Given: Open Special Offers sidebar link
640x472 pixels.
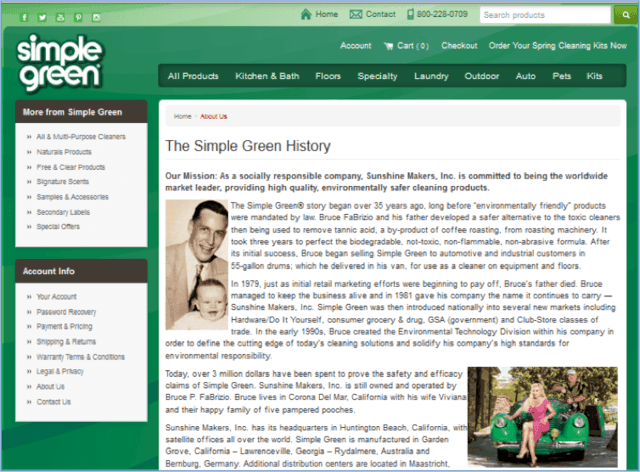Looking at the screenshot, I should [58, 227].
